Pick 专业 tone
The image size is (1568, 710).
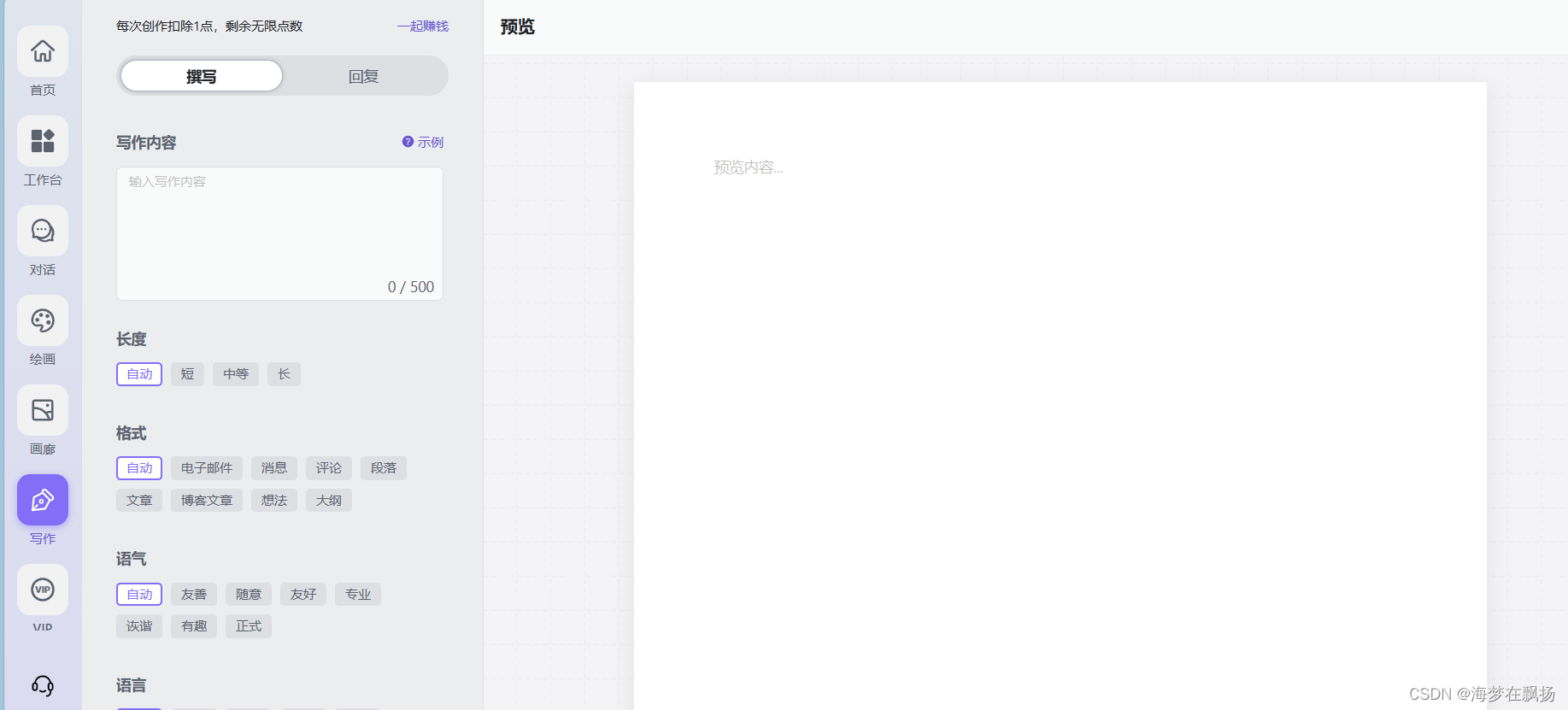[358, 594]
